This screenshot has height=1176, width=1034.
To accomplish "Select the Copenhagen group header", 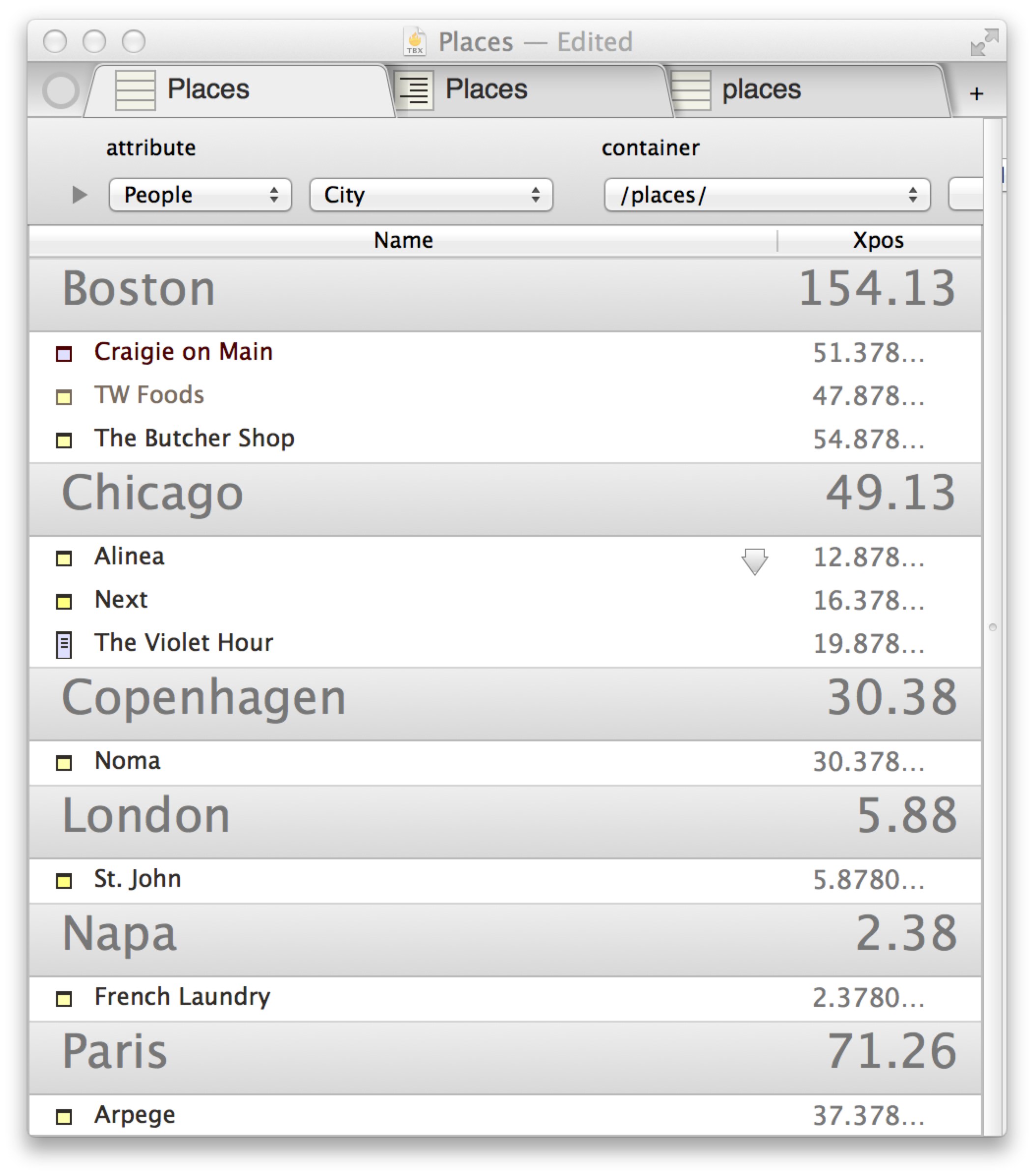I will 506,703.
